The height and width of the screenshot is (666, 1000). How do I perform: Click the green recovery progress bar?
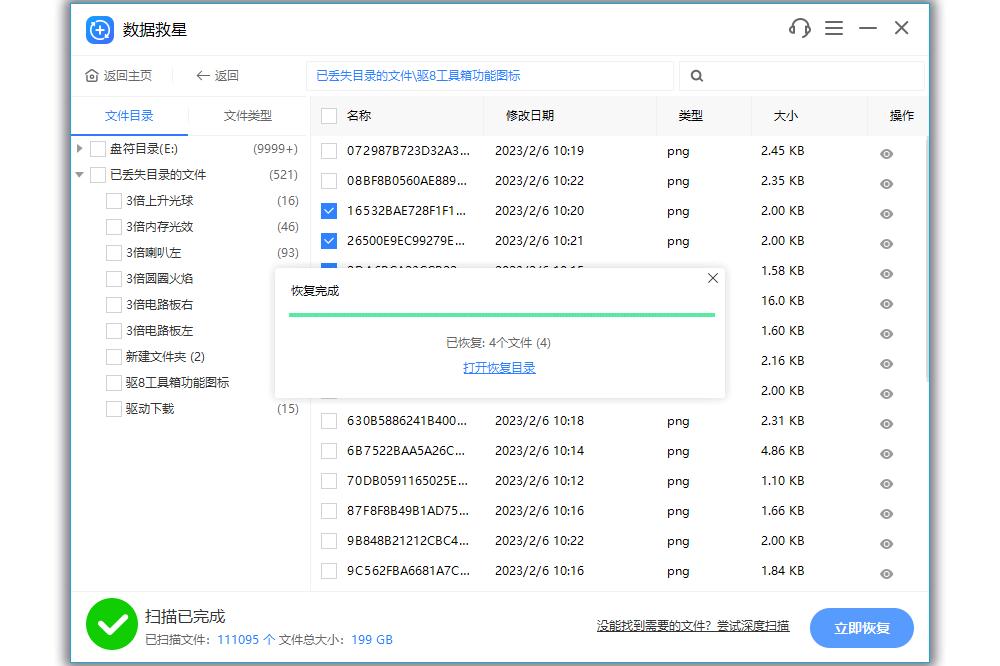tap(499, 314)
